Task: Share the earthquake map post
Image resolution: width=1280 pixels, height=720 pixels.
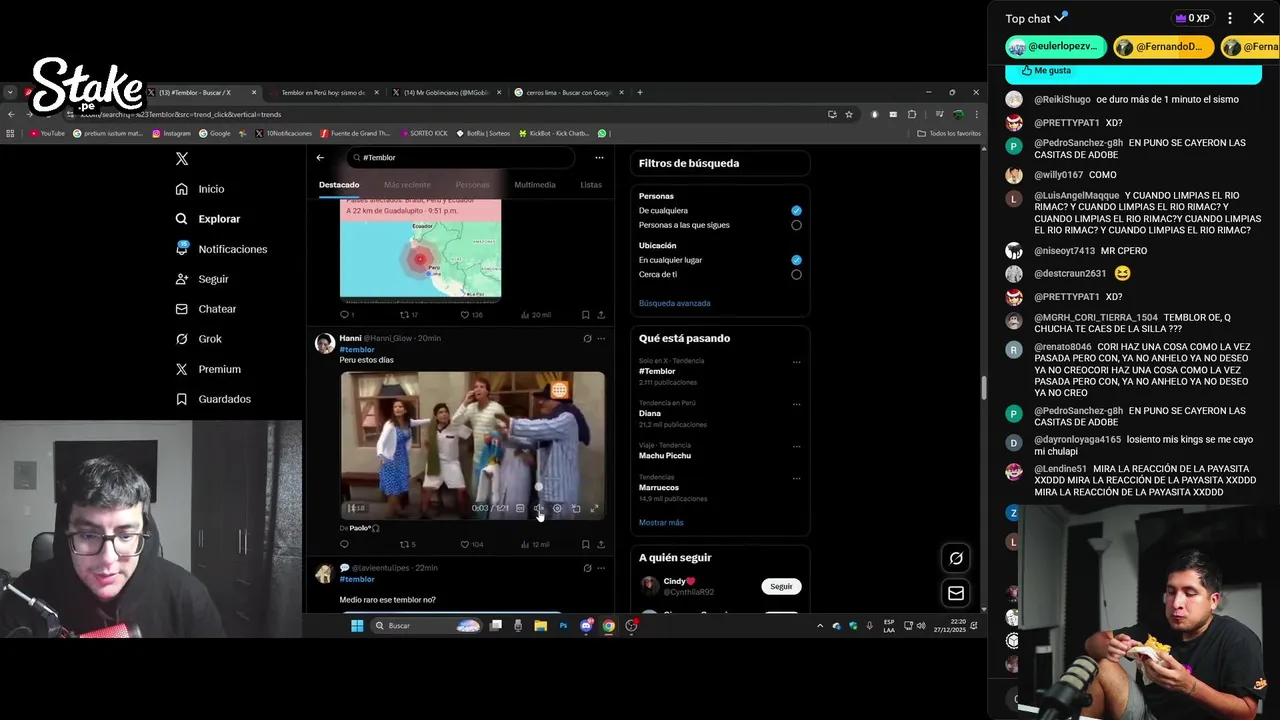Action: click(601, 315)
